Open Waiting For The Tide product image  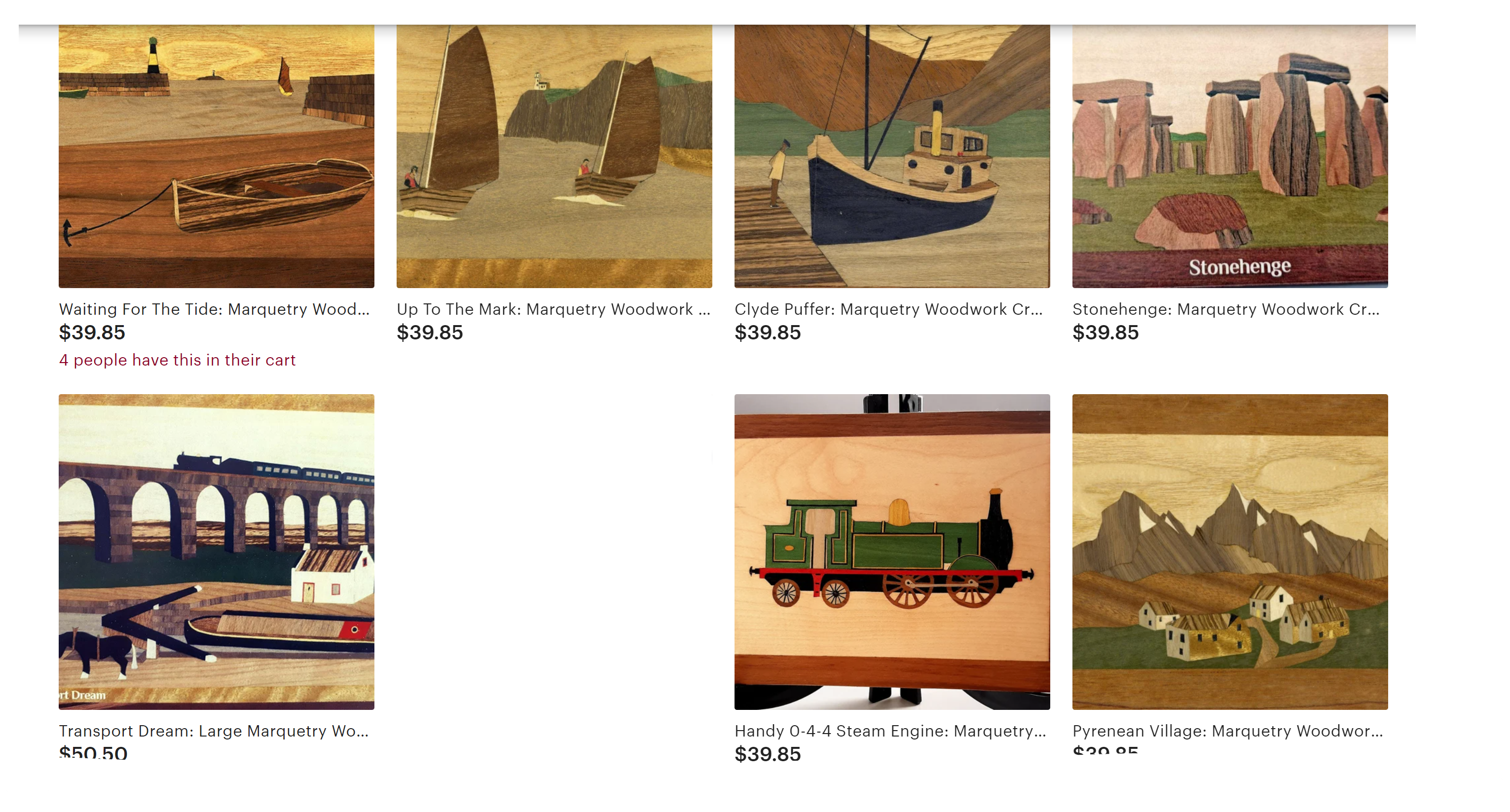[x=216, y=156]
